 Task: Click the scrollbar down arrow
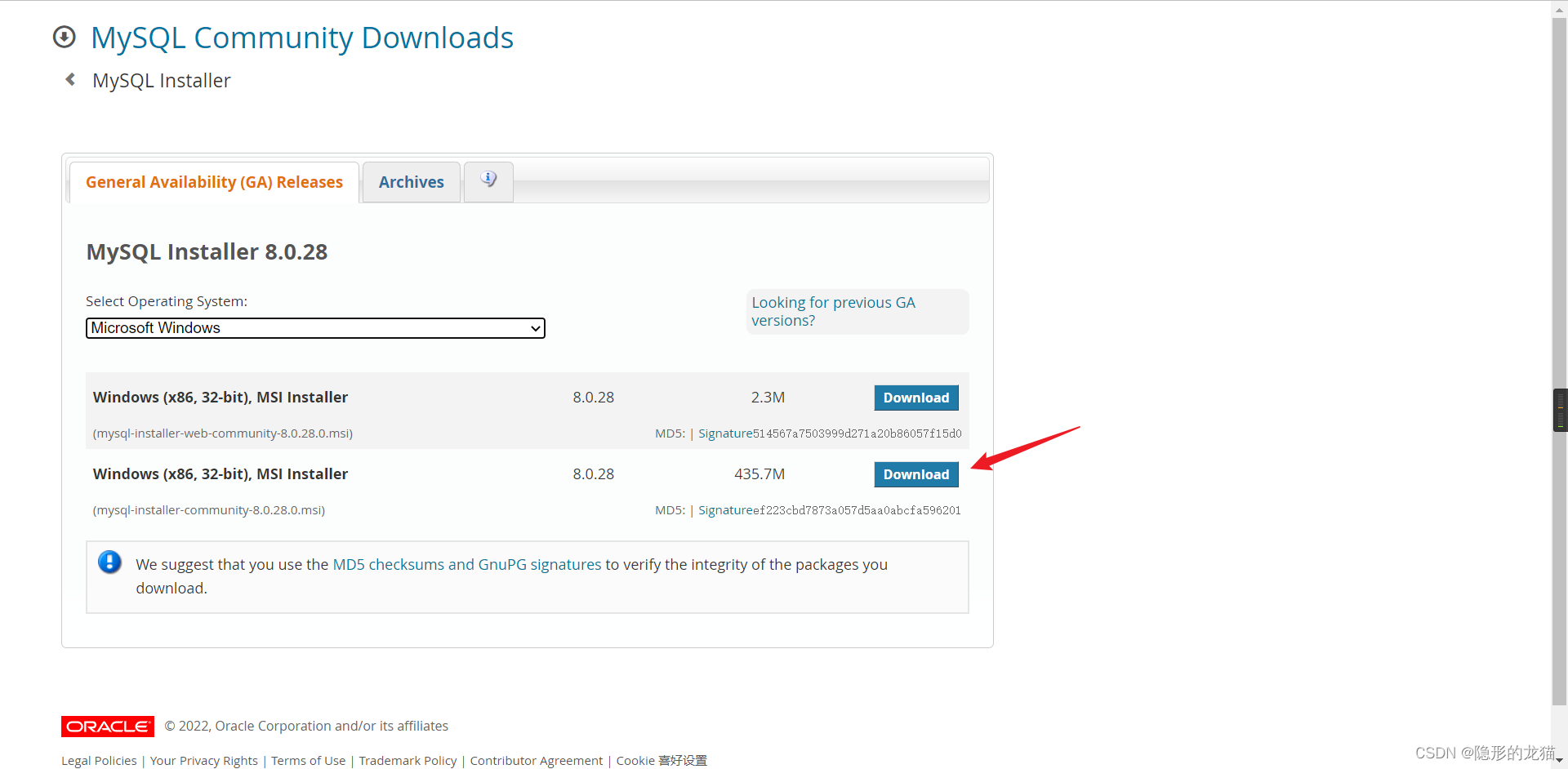(1560, 760)
